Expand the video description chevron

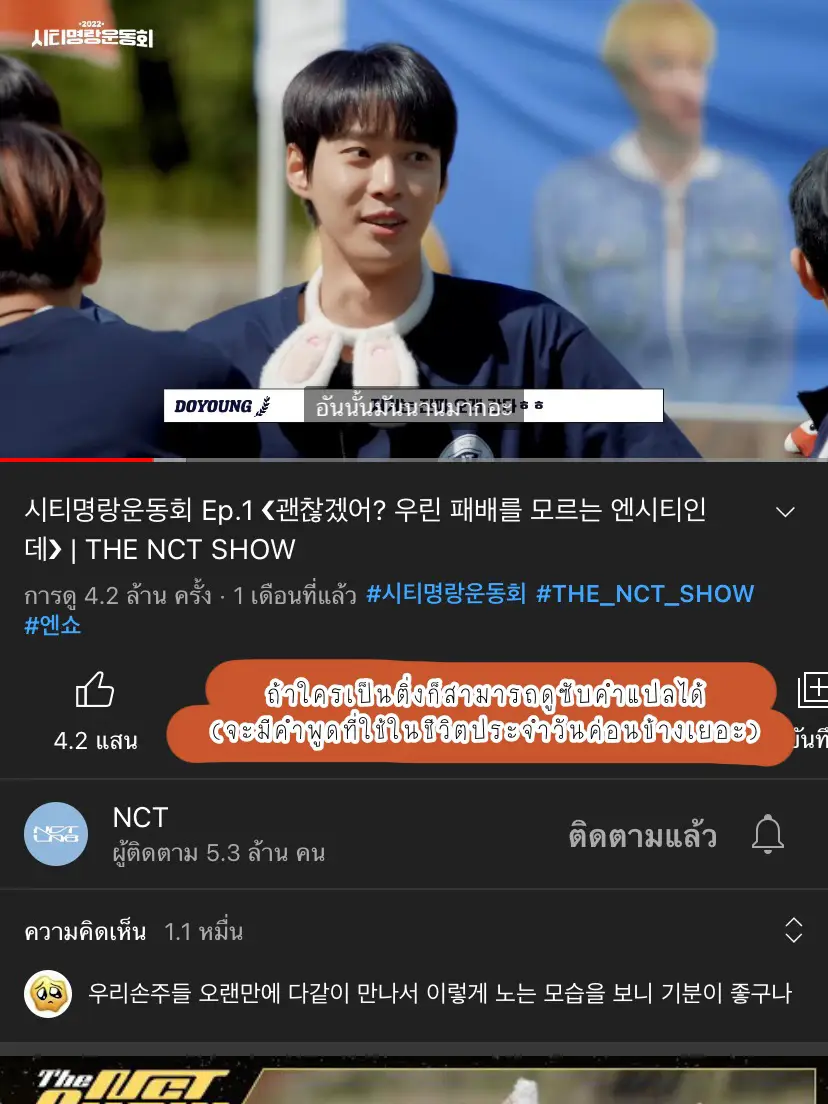point(785,512)
